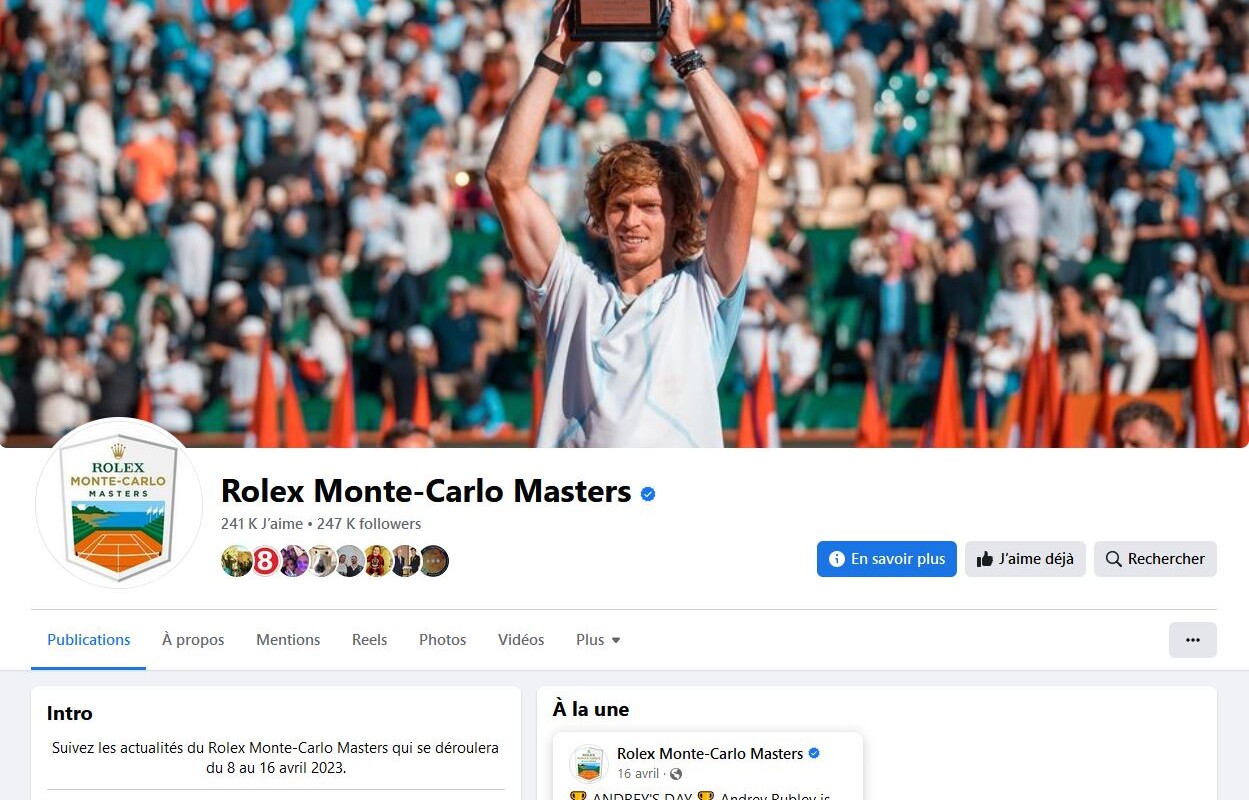Click the Rolex Monte-Carlo Masters profile logo
The image size is (1249, 800).
click(x=119, y=503)
